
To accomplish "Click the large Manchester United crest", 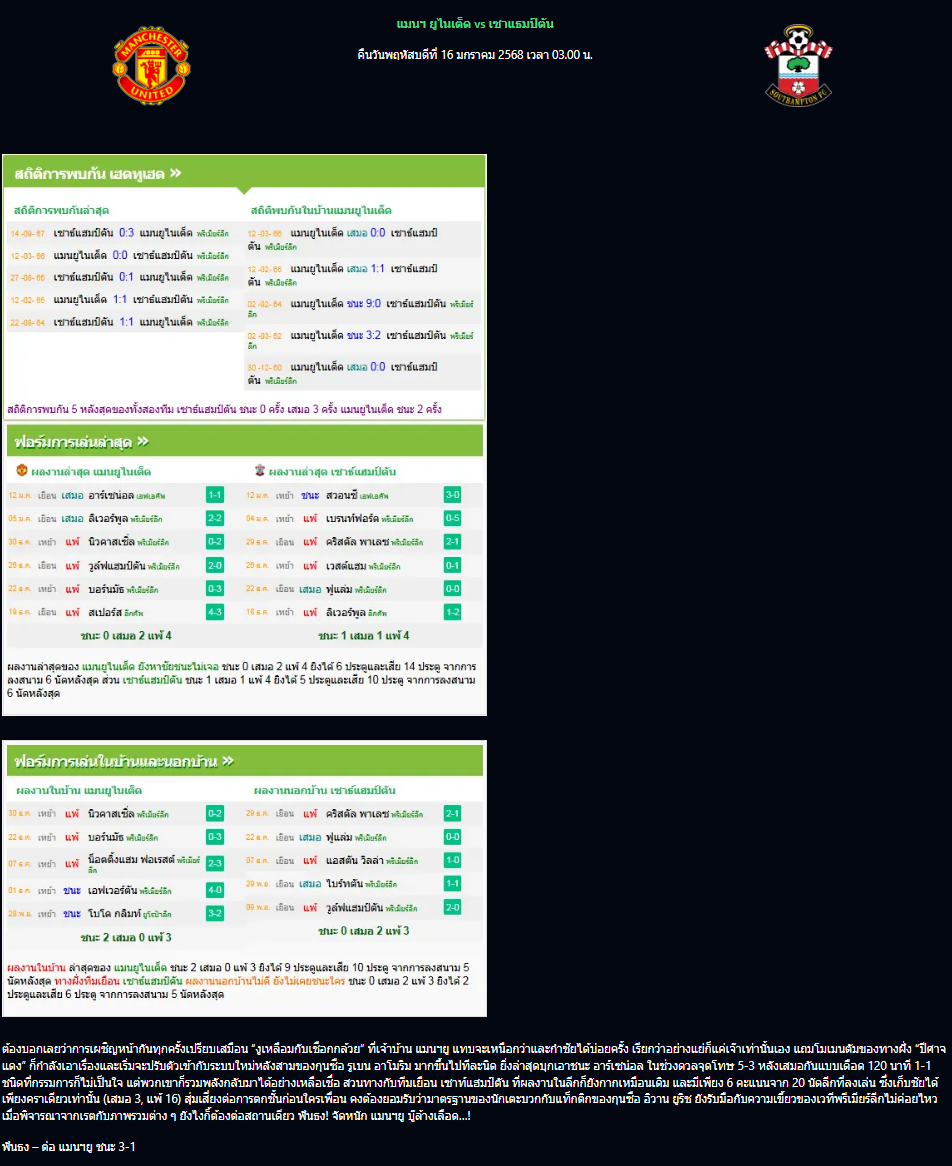I will pyautogui.click(x=152, y=66).
